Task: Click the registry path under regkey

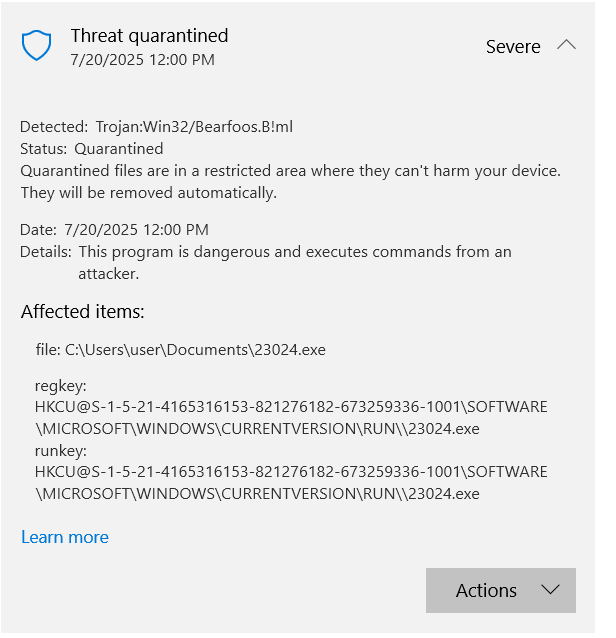Action: pos(291,418)
